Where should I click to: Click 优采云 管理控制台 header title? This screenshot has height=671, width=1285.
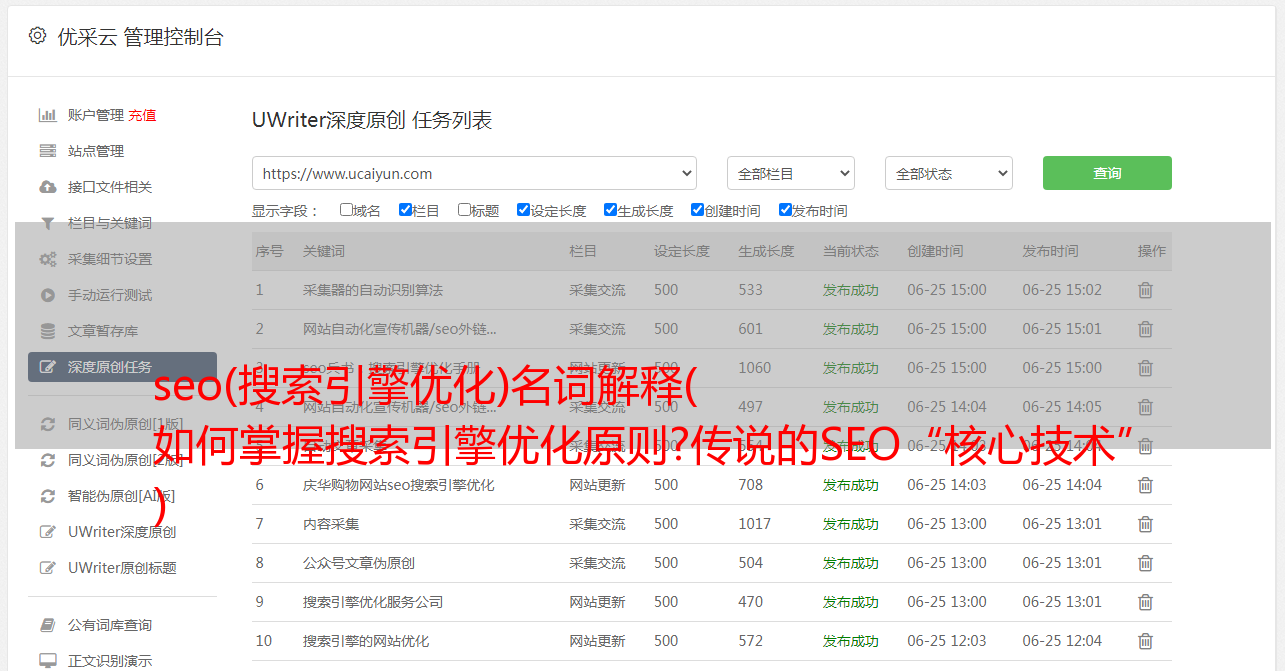tap(141, 37)
